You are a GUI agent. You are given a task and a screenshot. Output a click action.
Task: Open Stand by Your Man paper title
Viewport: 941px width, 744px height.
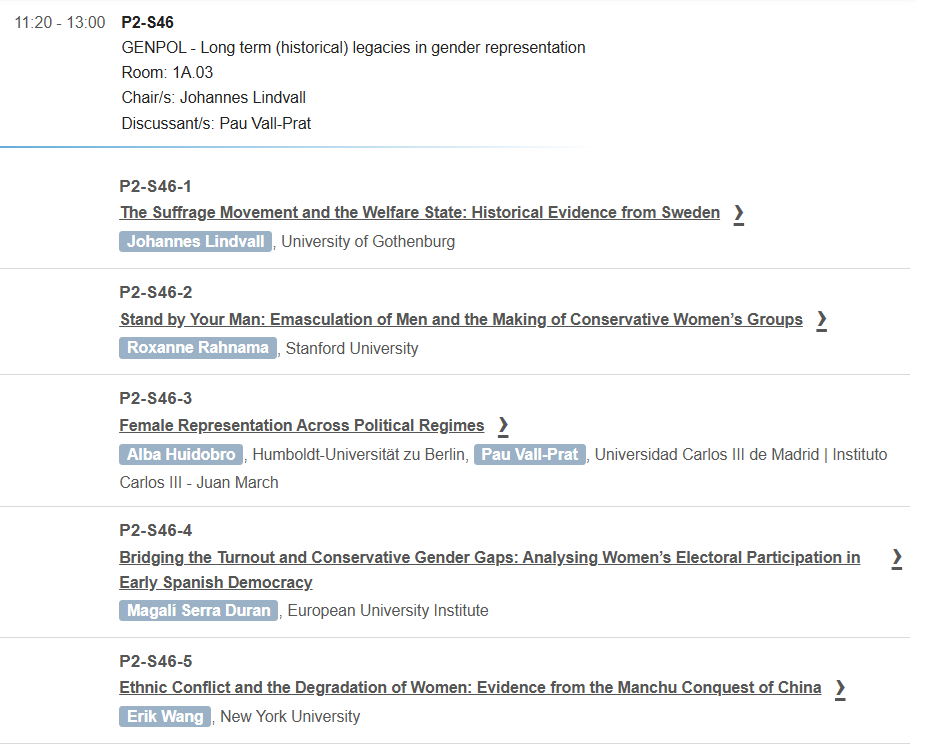point(461,320)
